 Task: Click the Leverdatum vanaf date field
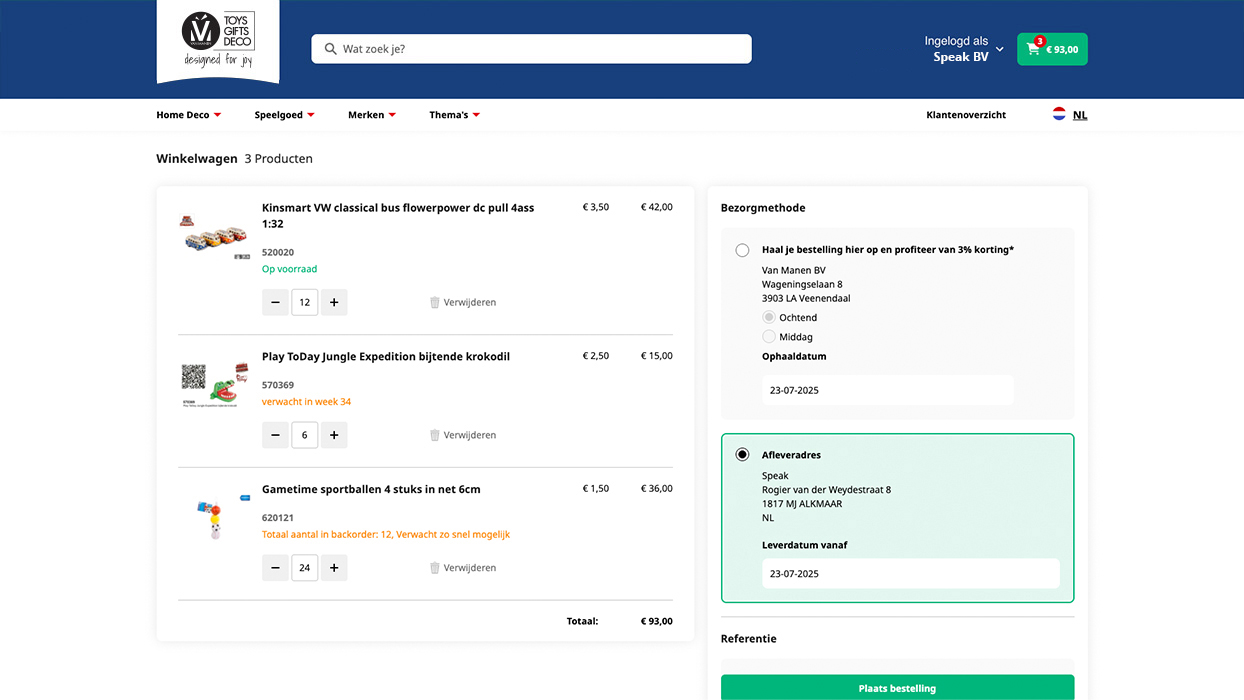click(x=910, y=574)
